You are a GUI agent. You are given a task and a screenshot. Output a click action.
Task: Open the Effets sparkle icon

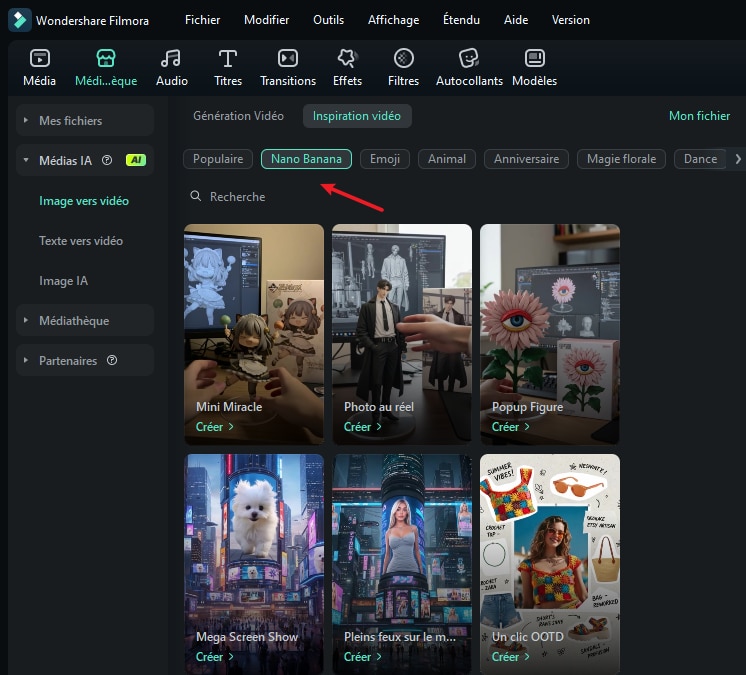[x=347, y=59]
